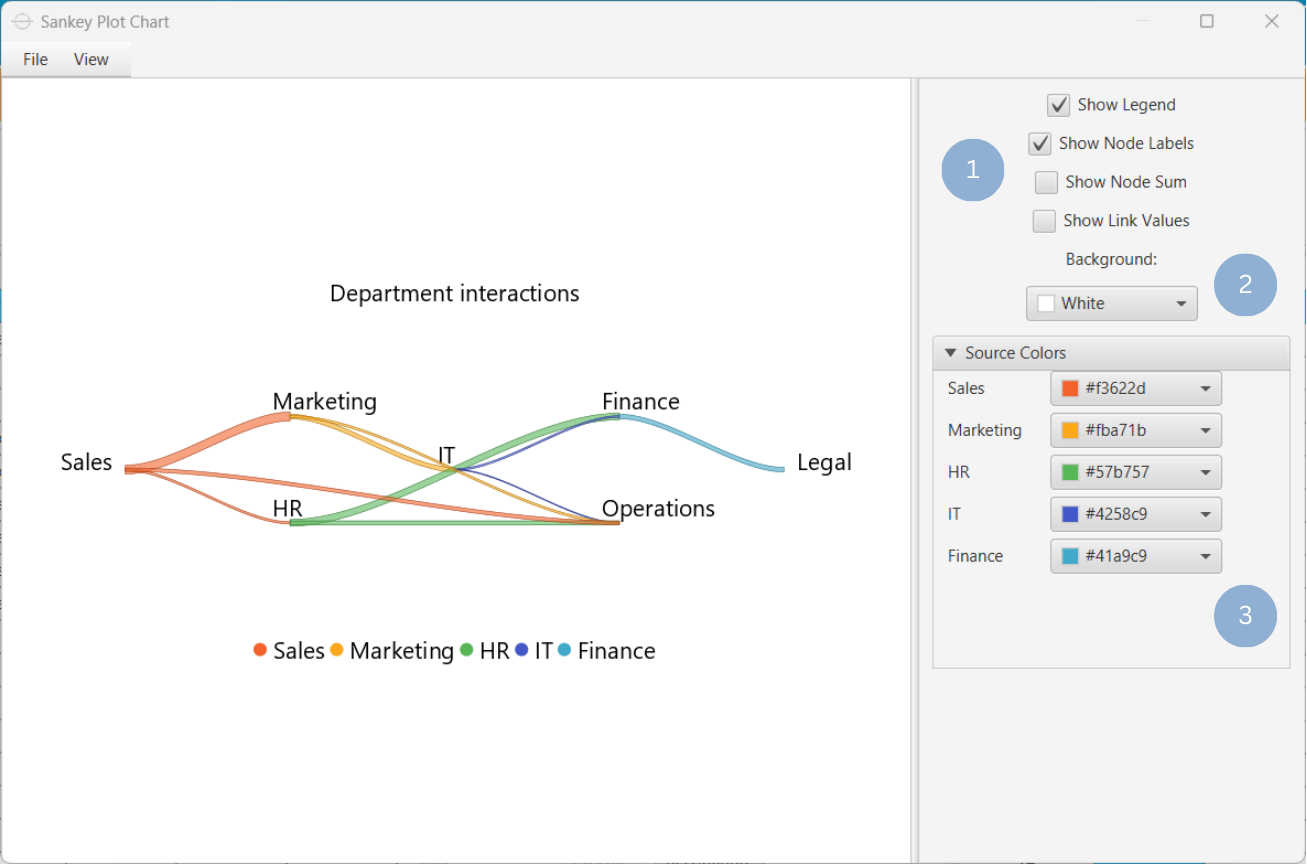Select the Legal node in the chart
Screen dimensions: 1307x864
pos(824,462)
